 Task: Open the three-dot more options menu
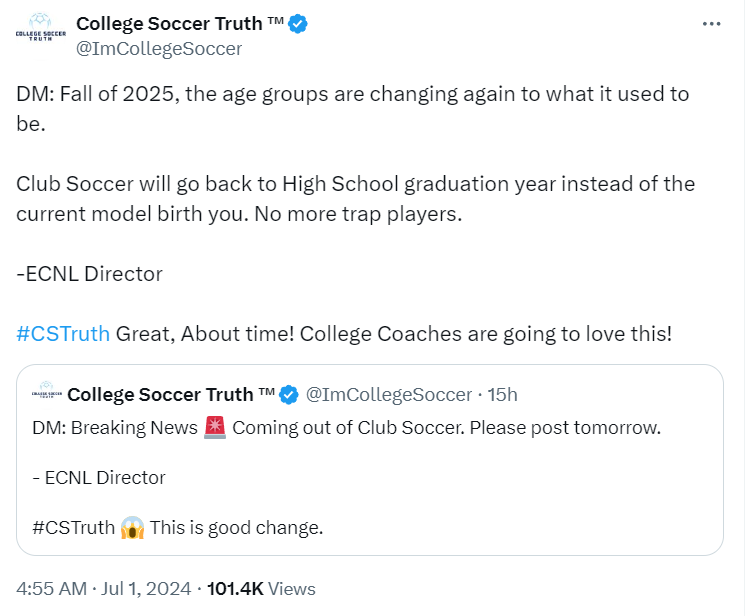pyautogui.click(x=711, y=25)
